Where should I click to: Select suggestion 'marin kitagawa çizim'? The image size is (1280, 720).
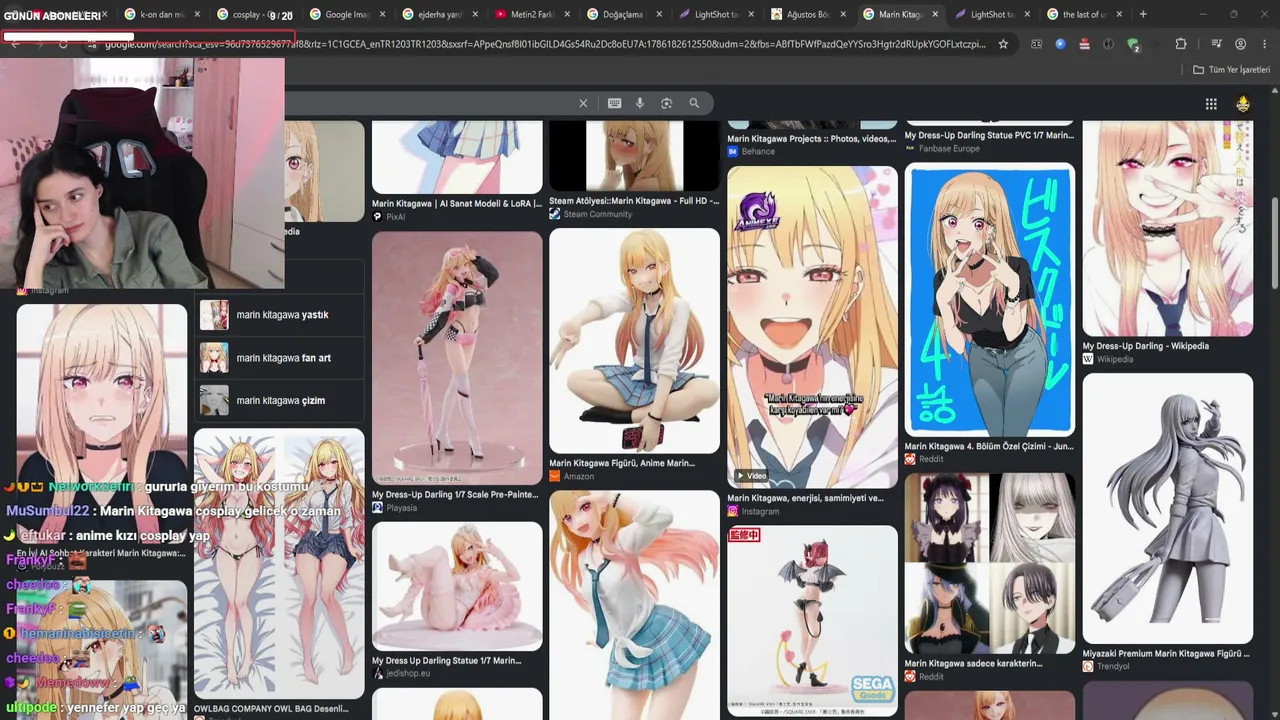tap(279, 400)
